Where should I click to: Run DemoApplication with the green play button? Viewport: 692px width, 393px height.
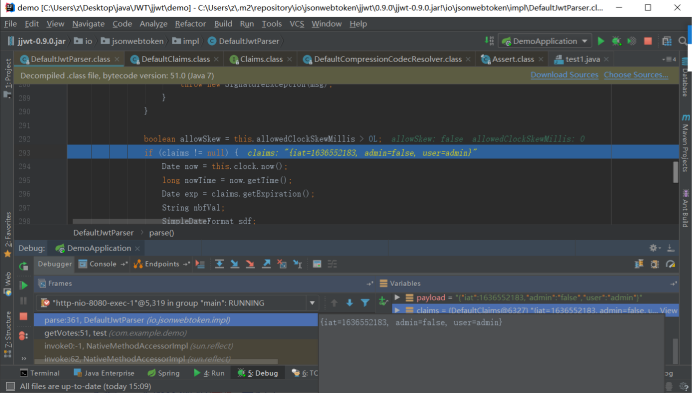tap(601, 41)
